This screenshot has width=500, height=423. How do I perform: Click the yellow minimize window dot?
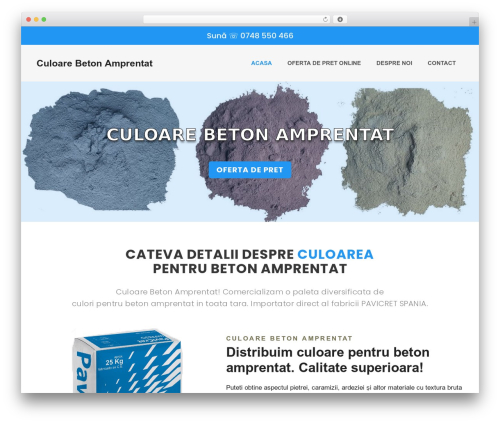[x=36, y=20]
